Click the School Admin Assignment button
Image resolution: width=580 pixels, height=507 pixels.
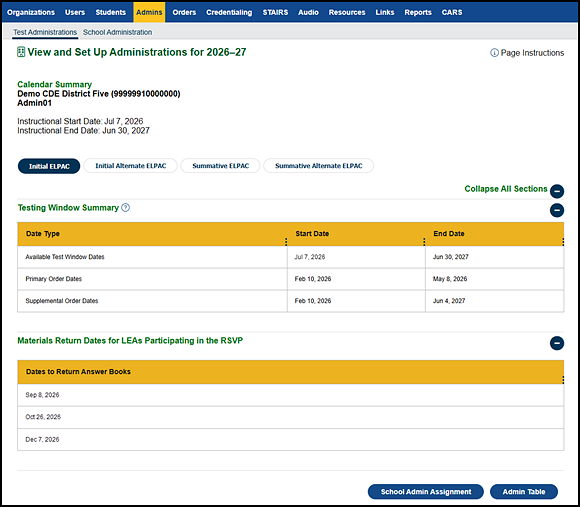(426, 491)
